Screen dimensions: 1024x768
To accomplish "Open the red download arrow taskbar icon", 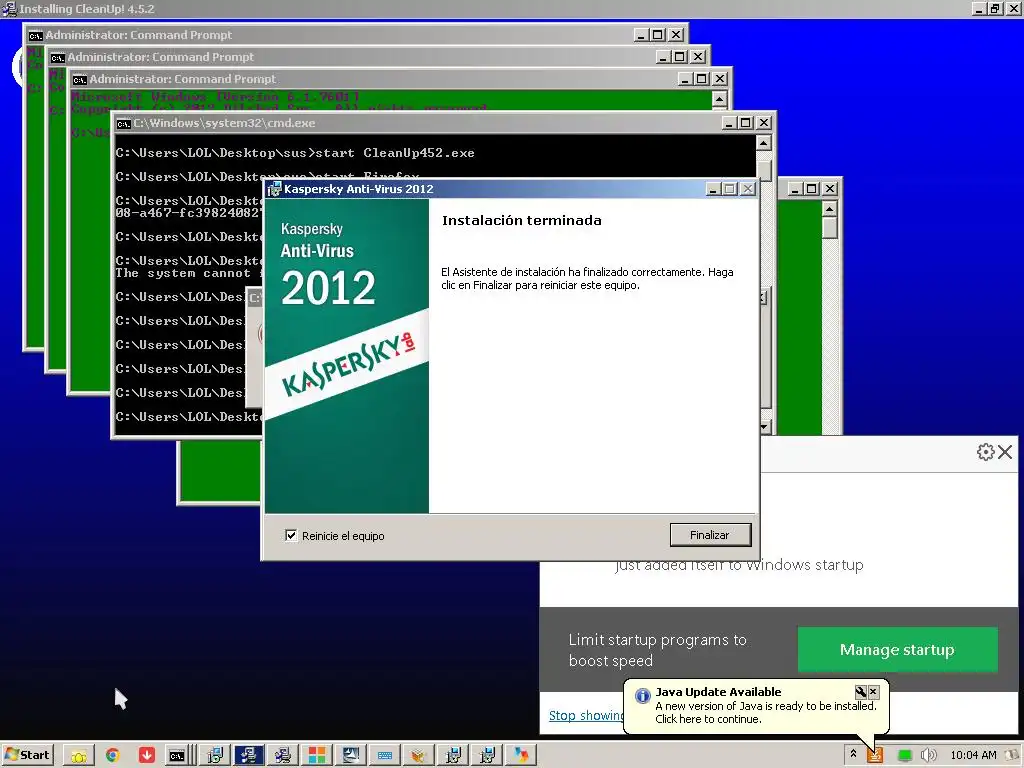I will coord(147,756).
